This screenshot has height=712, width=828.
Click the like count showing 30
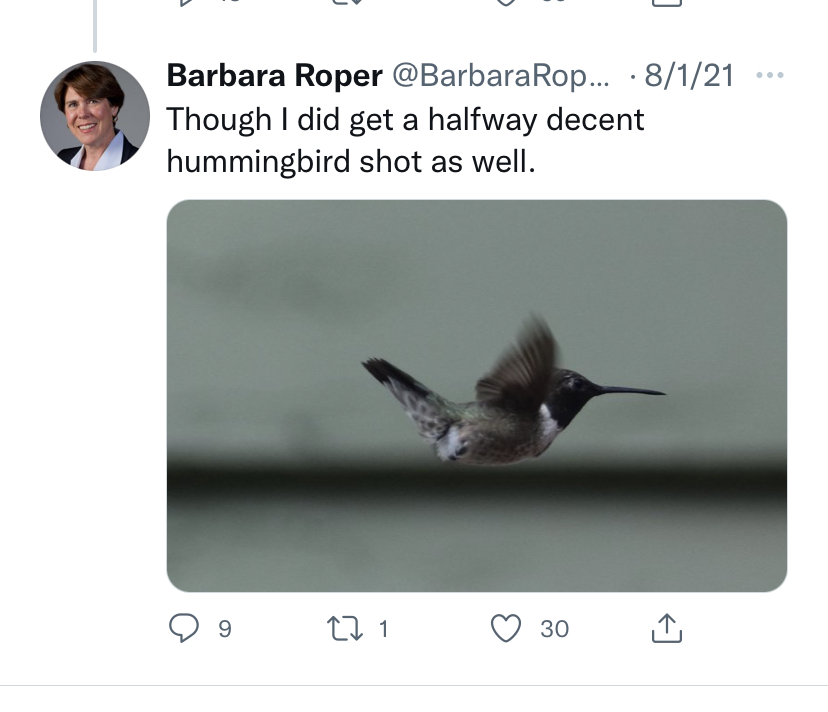554,629
